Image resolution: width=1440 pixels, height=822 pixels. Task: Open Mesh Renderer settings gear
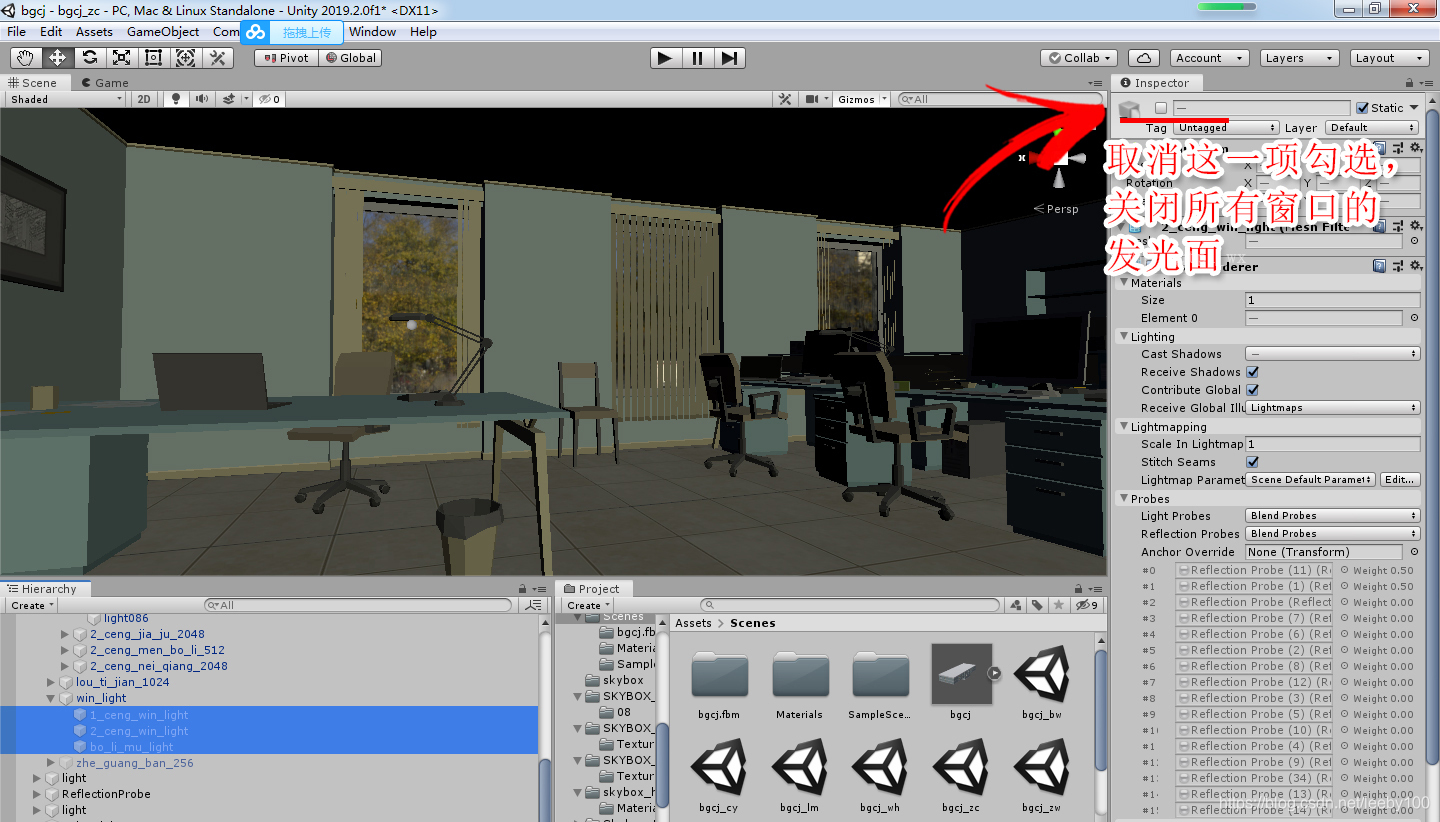coord(1415,266)
